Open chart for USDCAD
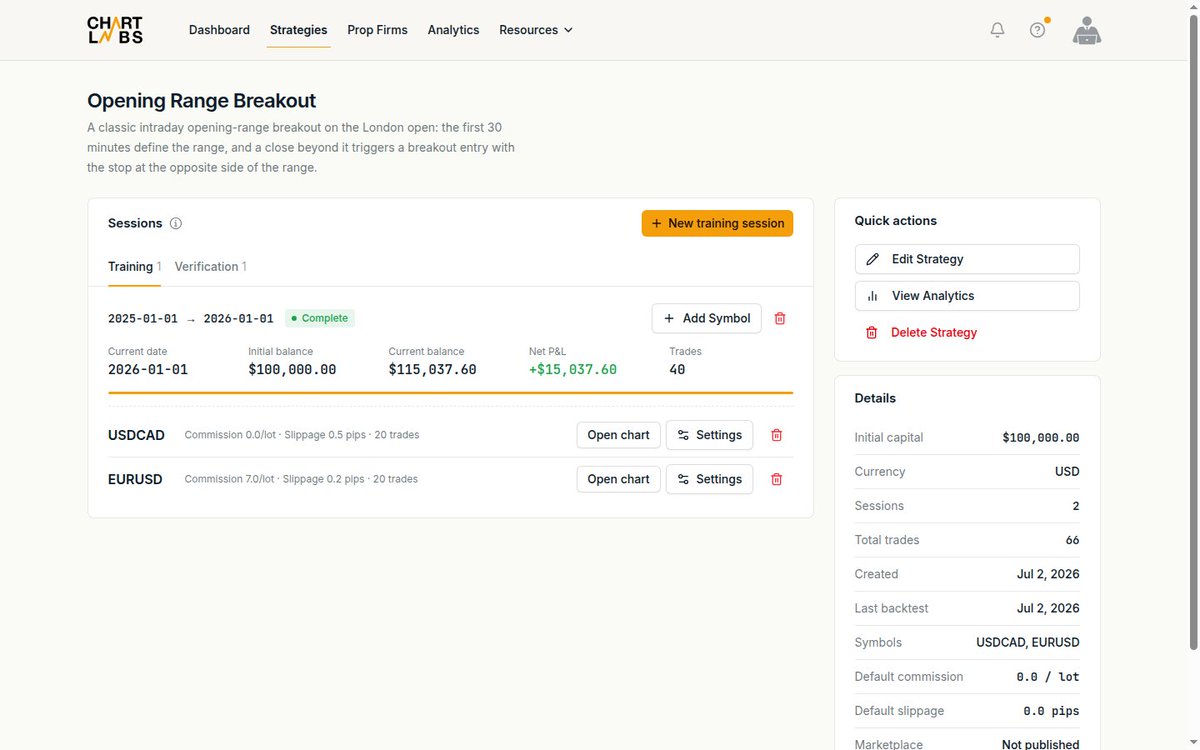 pyautogui.click(x=618, y=435)
